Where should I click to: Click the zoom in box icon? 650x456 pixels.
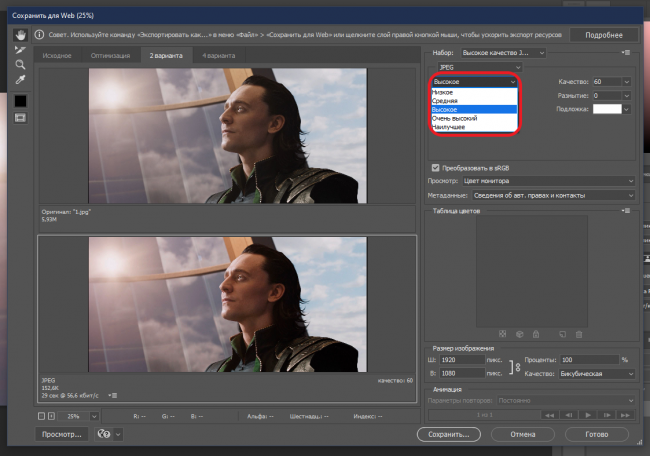(51, 416)
